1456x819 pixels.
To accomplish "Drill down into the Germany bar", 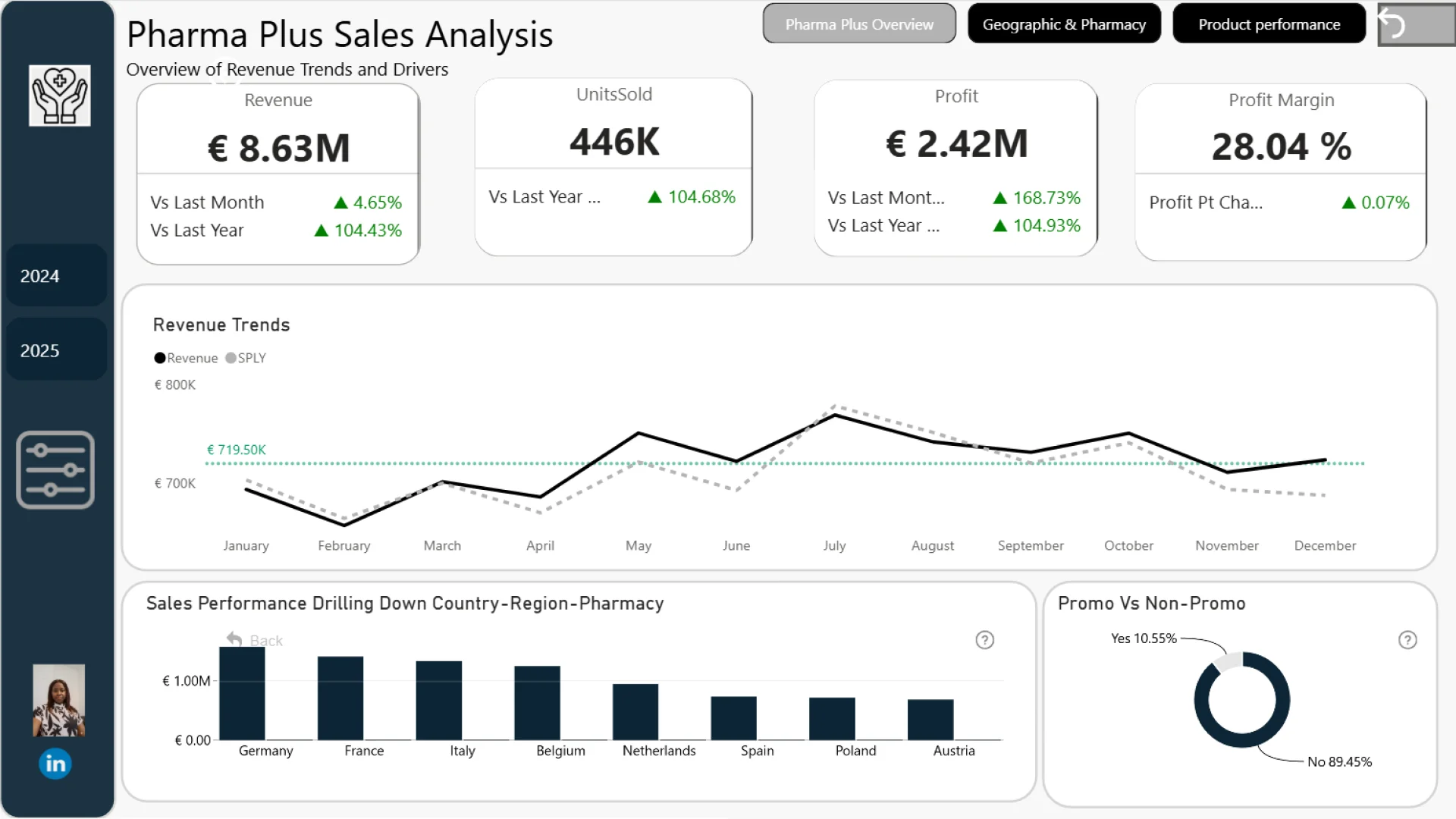I will tap(242, 694).
